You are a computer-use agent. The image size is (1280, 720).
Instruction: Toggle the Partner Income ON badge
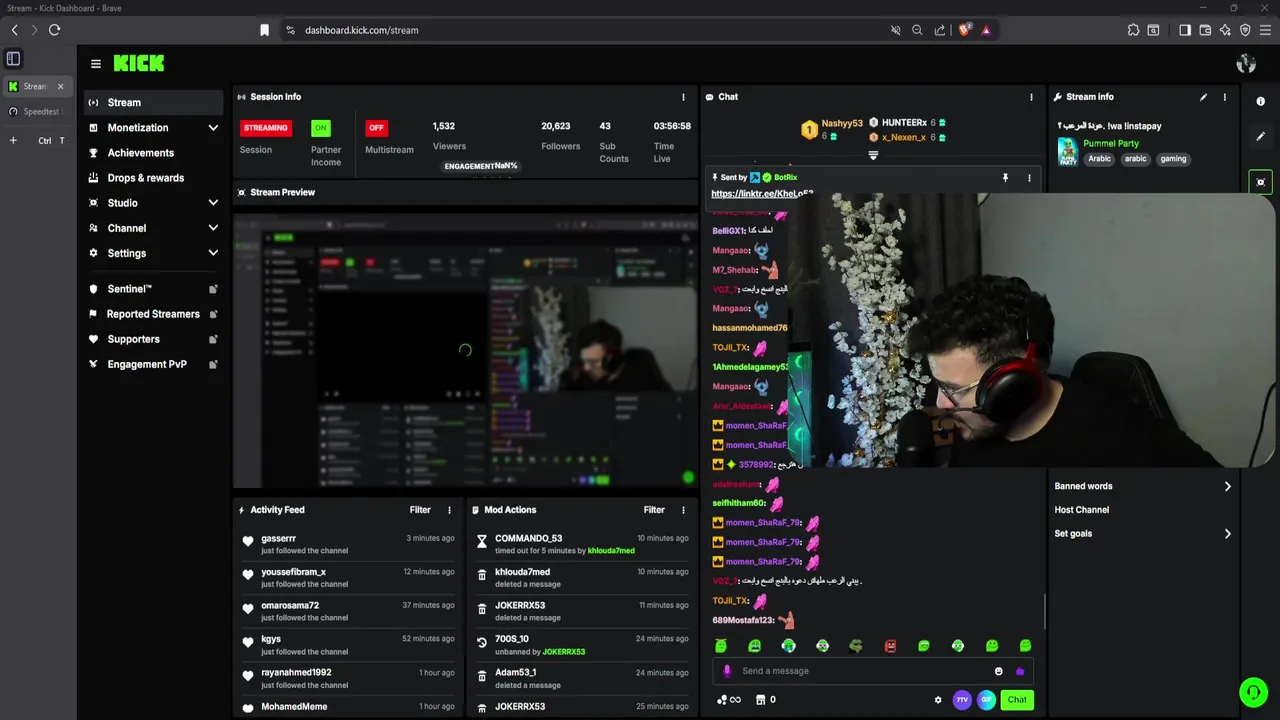(320, 128)
